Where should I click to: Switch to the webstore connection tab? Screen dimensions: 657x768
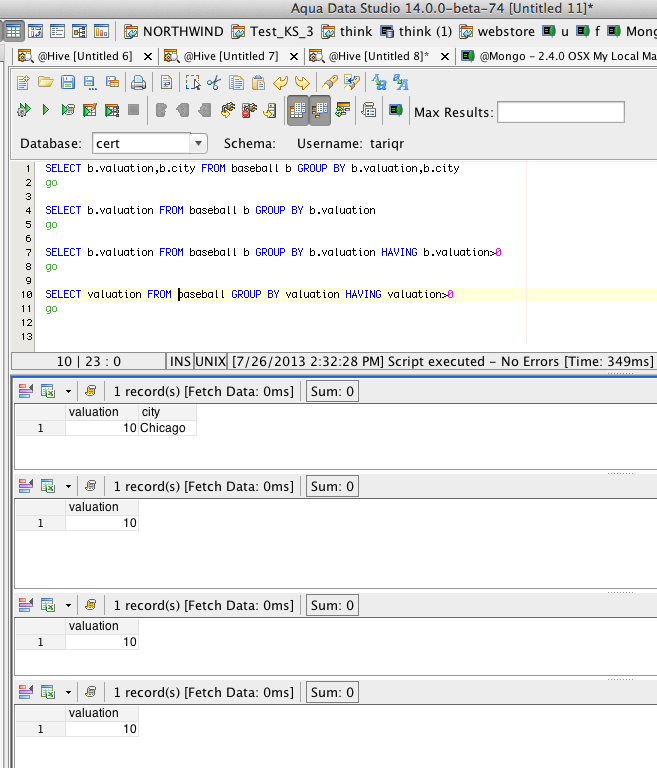pyautogui.click(x=497, y=32)
